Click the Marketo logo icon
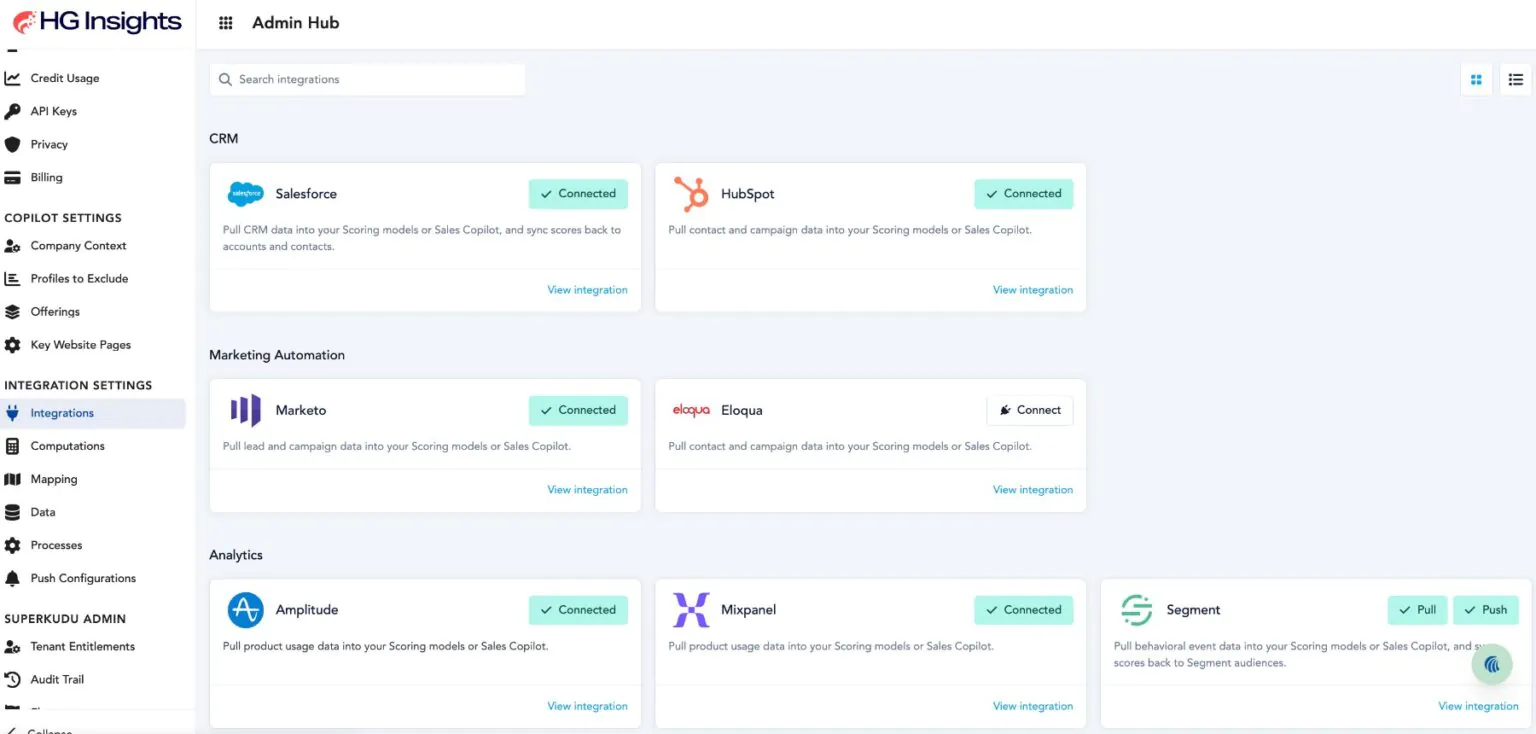This screenshot has width=1536, height=734. [x=245, y=410]
